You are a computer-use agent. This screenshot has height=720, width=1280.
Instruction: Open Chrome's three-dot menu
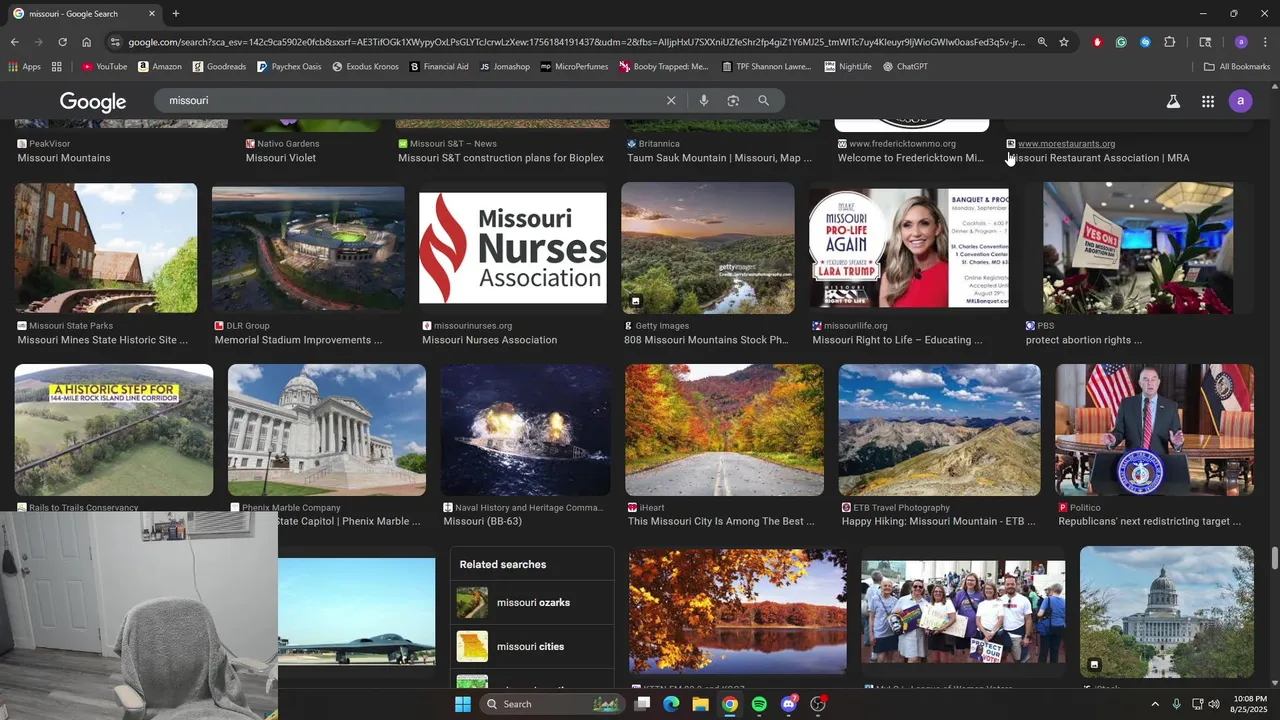coord(1265,42)
